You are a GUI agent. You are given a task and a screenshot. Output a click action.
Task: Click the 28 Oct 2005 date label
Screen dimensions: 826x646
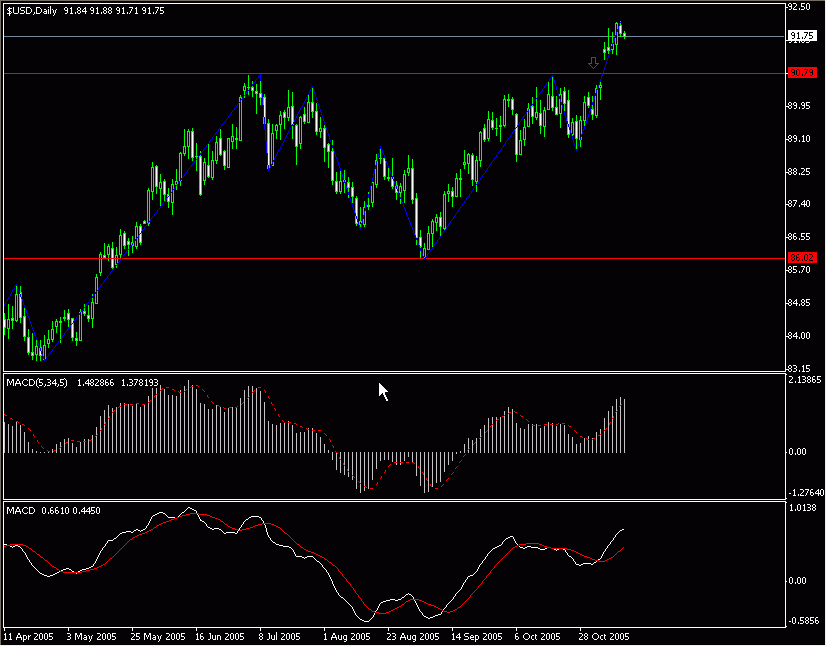tap(605, 636)
